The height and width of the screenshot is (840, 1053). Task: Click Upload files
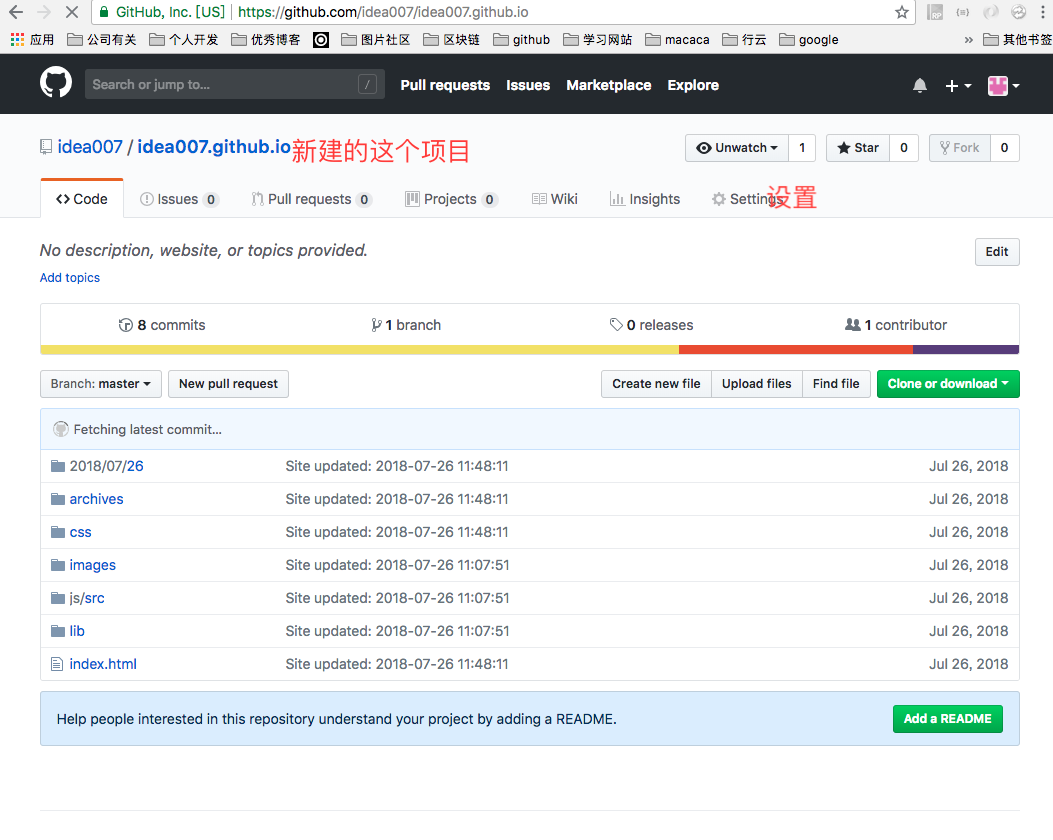coord(757,384)
